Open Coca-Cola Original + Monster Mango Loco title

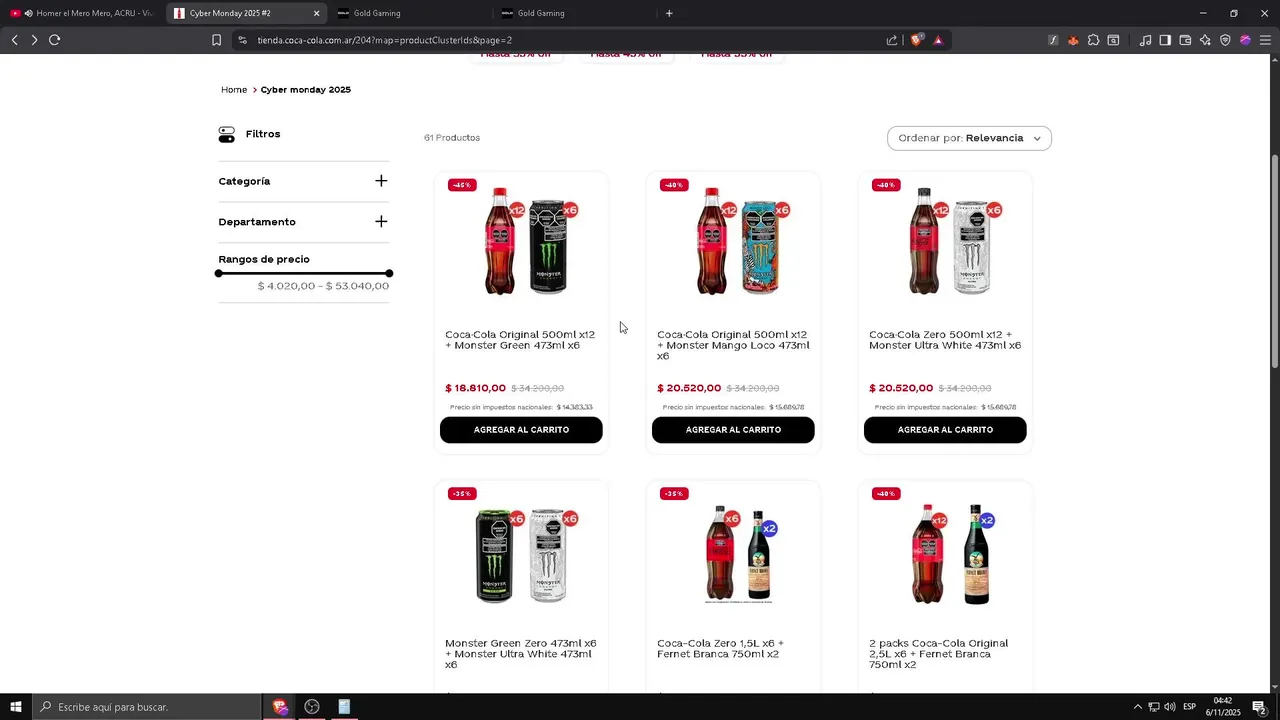pyautogui.click(x=733, y=345)
